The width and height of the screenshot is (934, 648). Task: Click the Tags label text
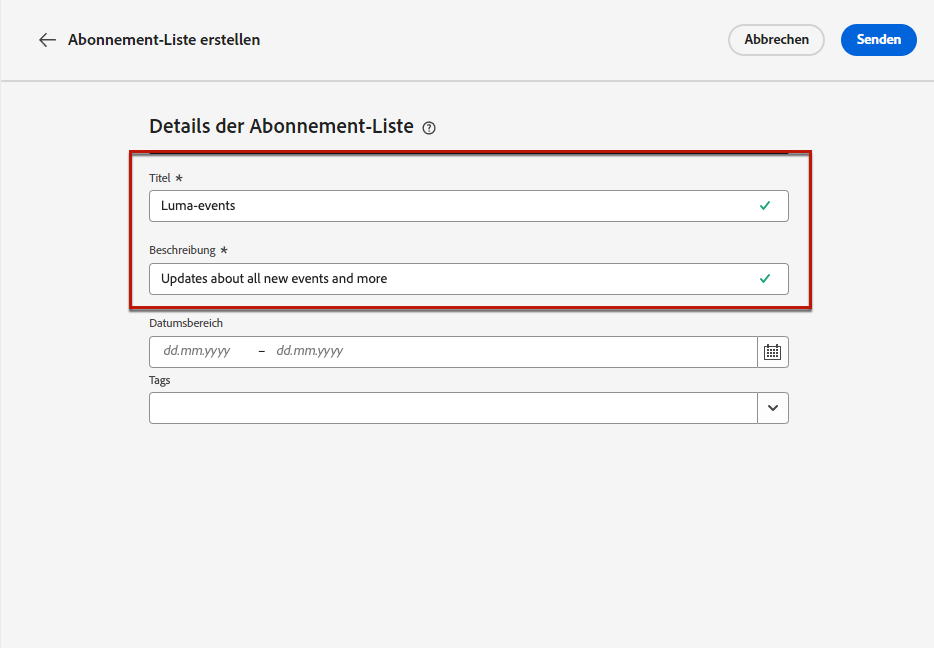coord(160,380)
